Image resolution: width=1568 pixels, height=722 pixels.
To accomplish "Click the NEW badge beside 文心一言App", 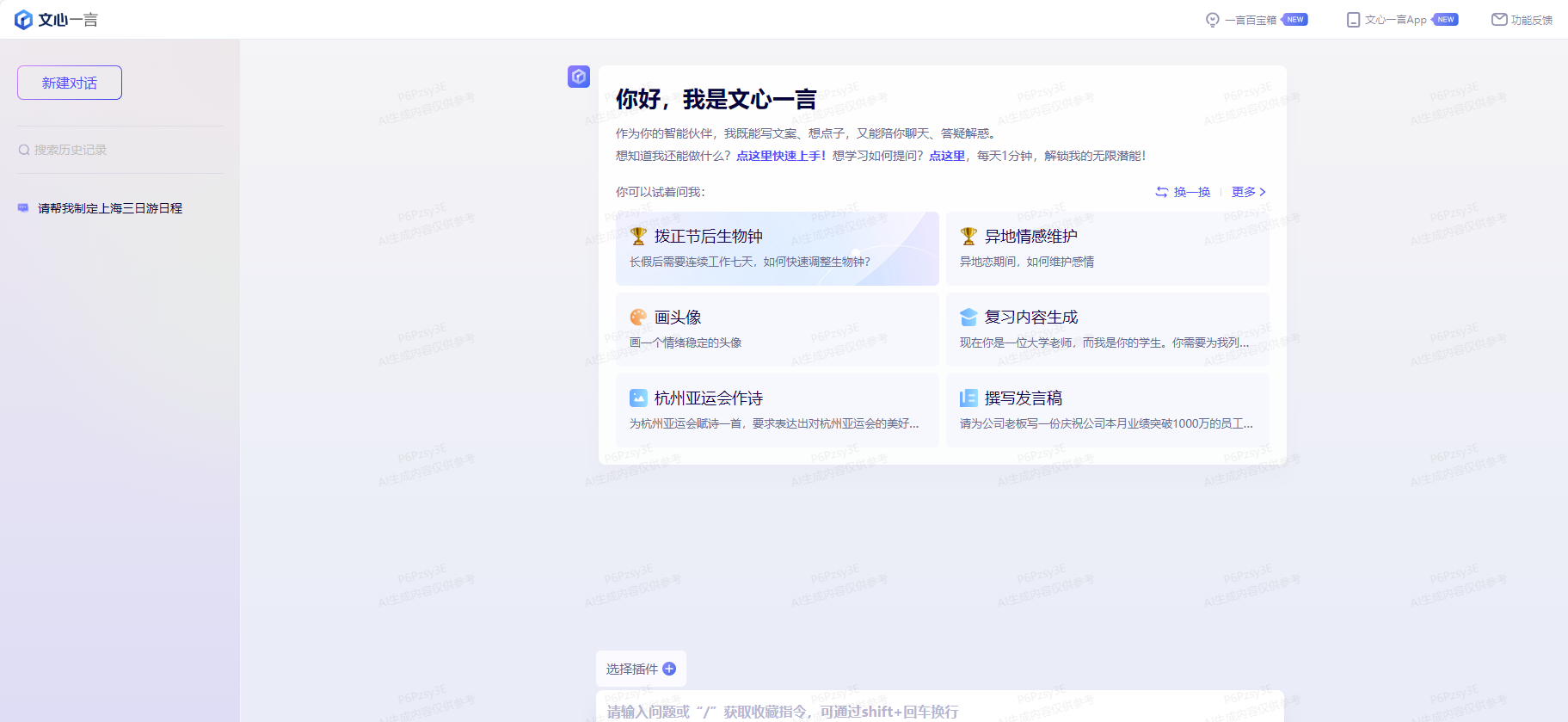I will tap(1445, 20).
